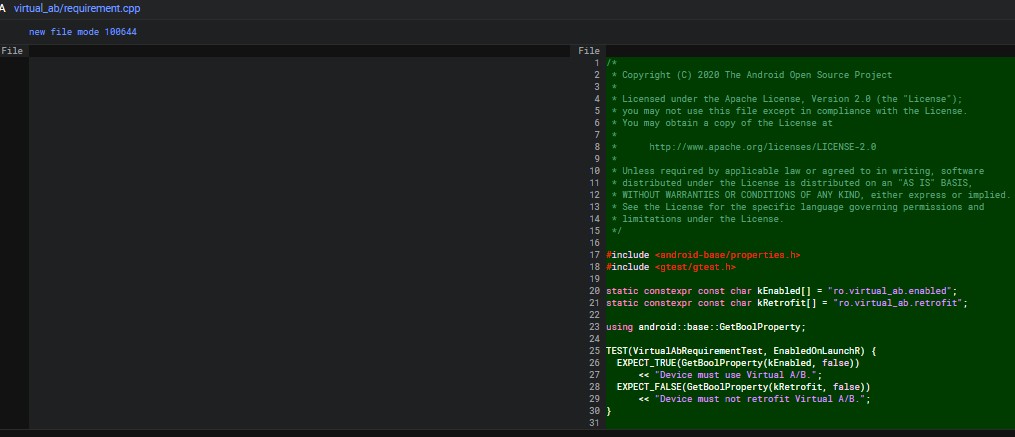Click line number 8 in the gutter

[597, 147]
